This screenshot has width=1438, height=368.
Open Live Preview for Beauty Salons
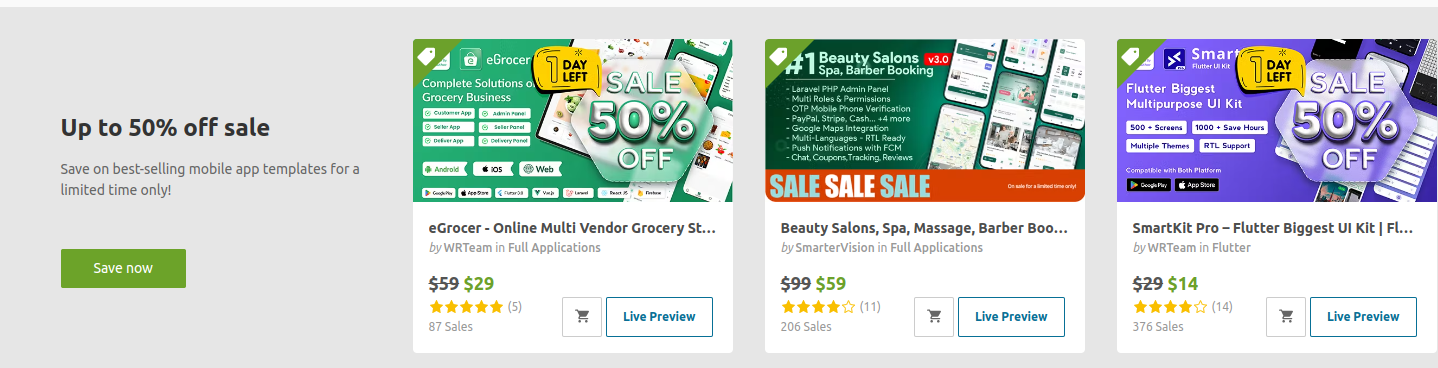coord(1011,317)
